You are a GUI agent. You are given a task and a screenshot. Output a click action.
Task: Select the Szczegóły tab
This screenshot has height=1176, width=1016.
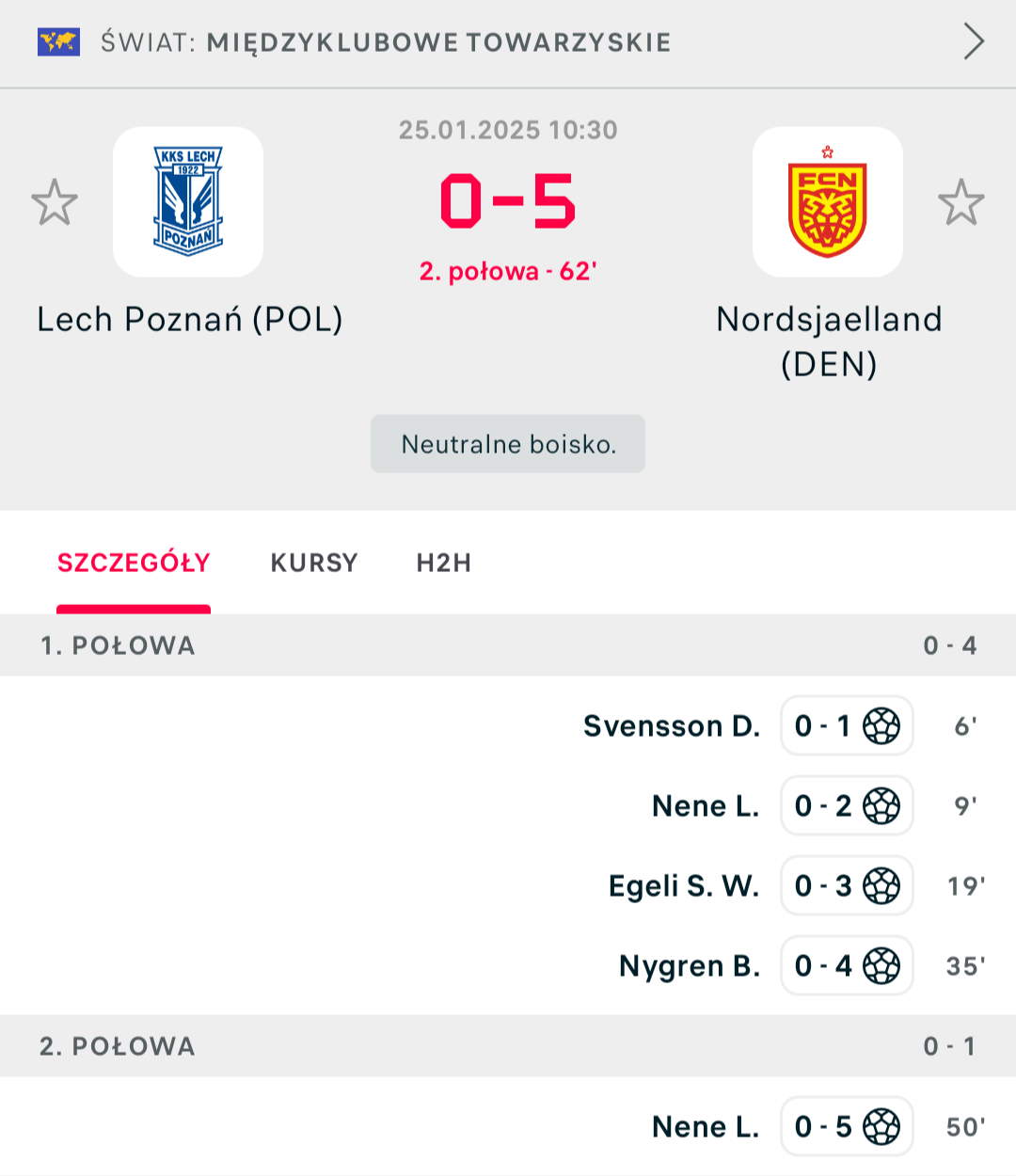[134, 563]
